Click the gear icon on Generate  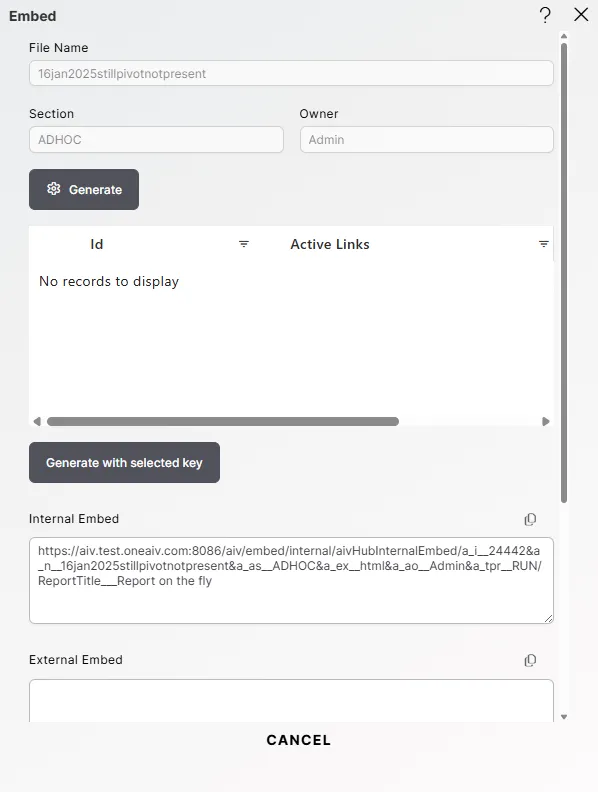(x=54, y=189)
